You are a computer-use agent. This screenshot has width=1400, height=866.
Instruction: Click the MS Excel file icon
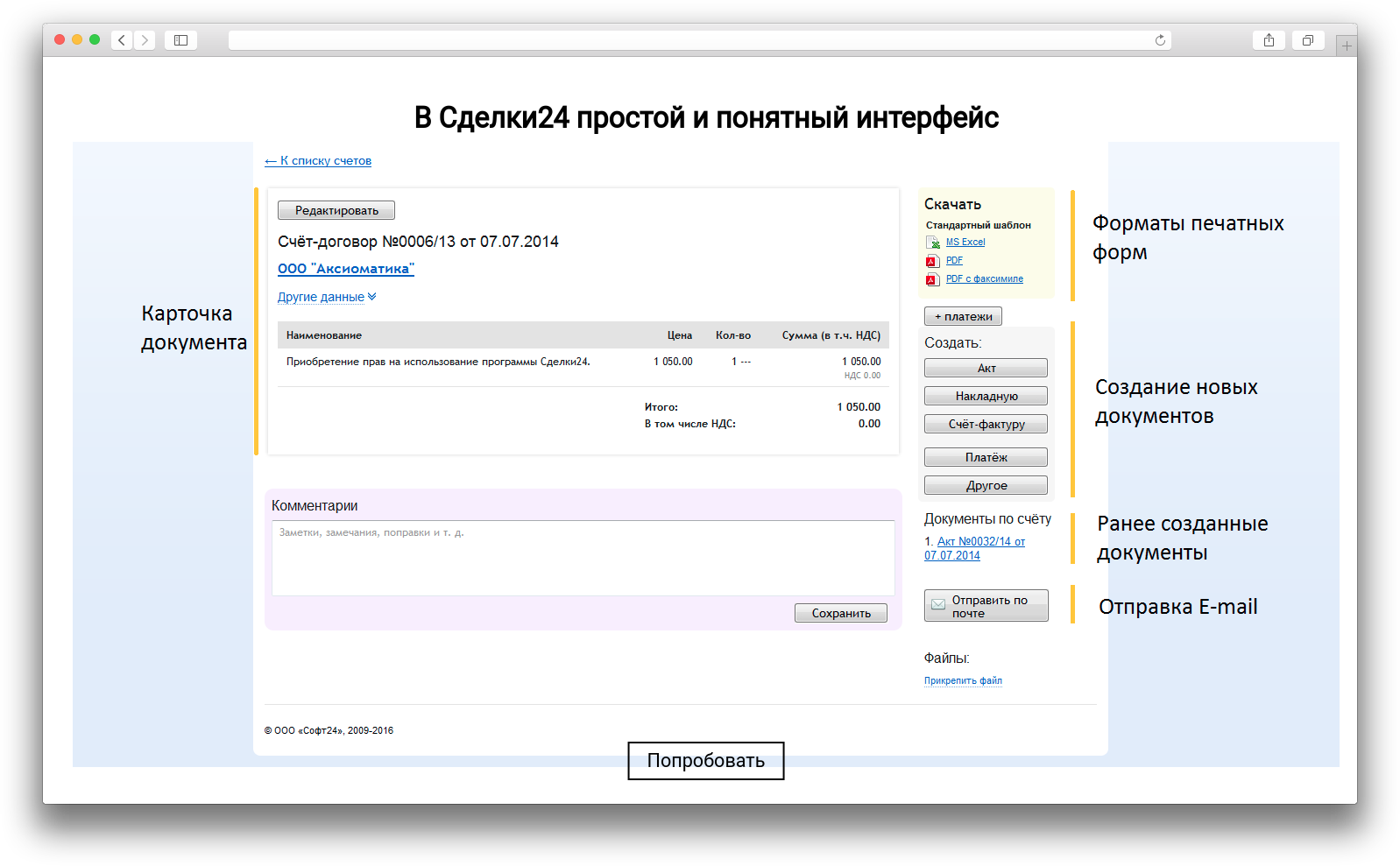tap(932, 243)
